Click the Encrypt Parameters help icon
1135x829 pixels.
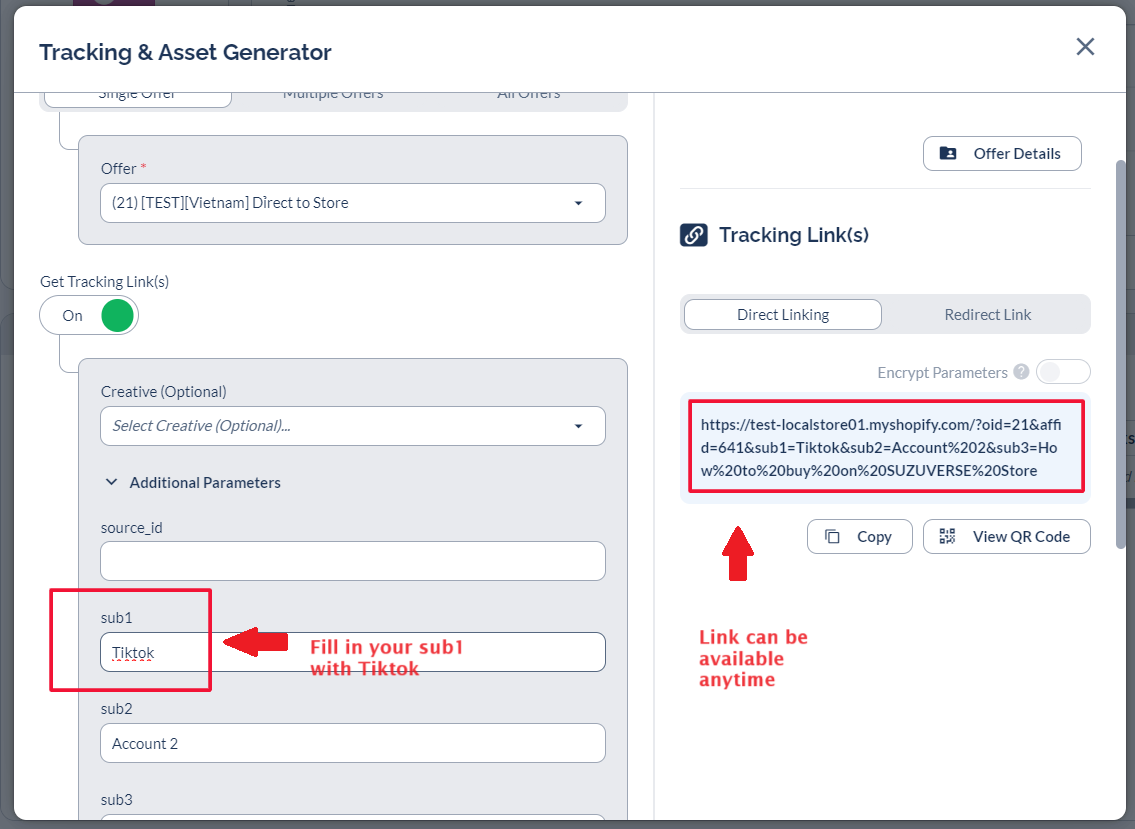click(1021, 372)
